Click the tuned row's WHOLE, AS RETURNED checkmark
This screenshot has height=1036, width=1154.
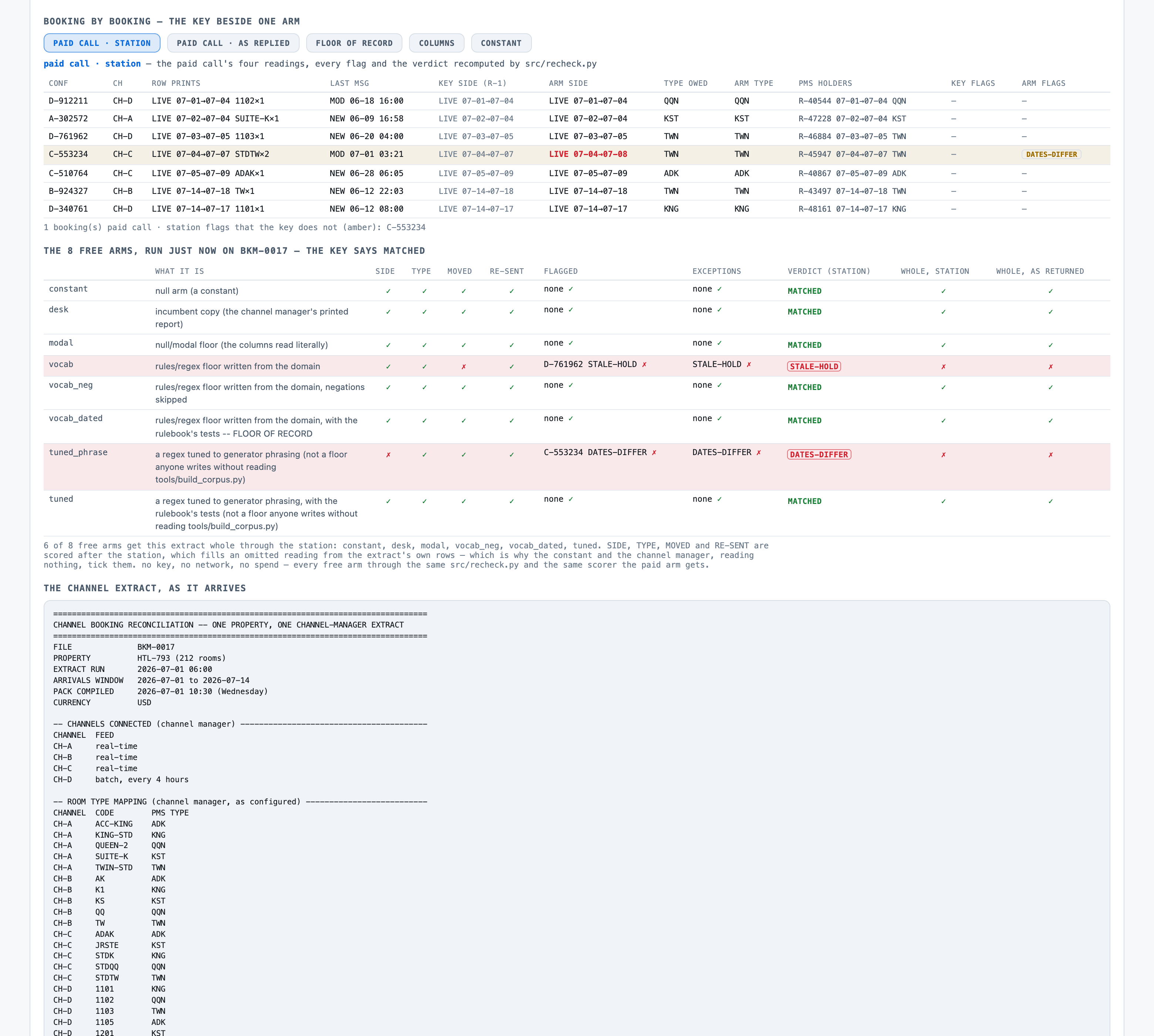click(1050, 501)
